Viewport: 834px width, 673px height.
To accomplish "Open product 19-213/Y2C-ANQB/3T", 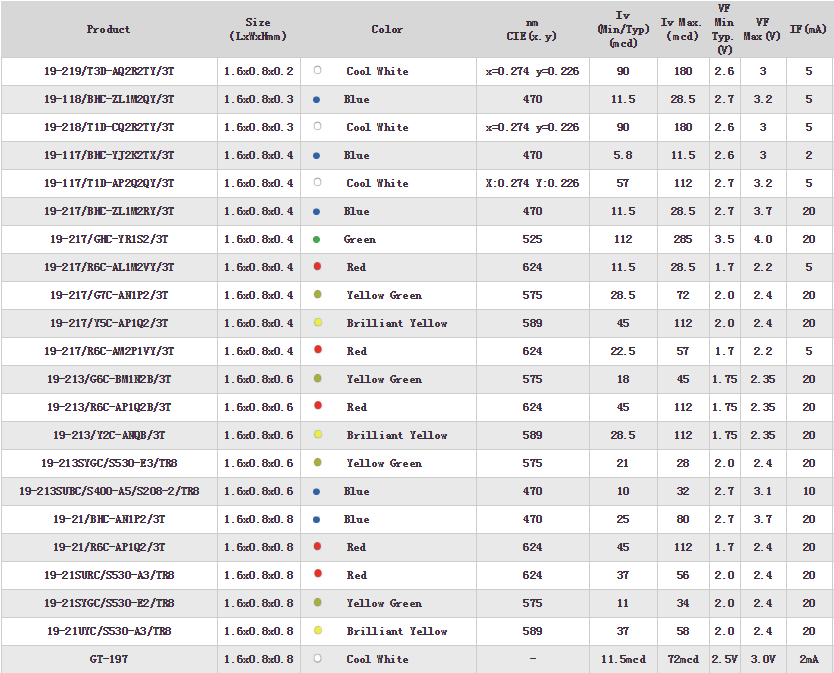I will point(109,435).
